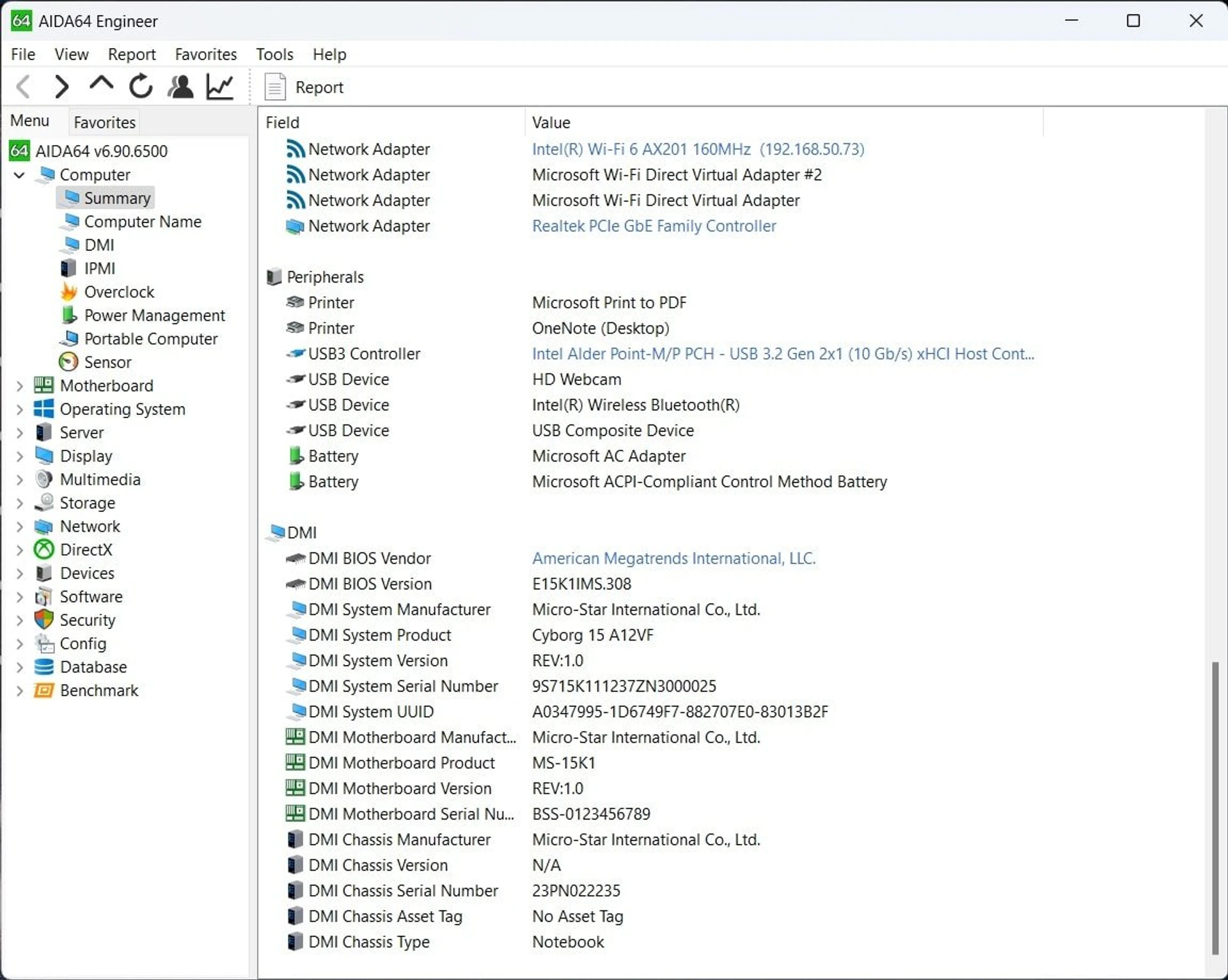Screen dimensions: 1228x980
Task: Click the Display monitor icon
Action: click(x=43, y=456)
